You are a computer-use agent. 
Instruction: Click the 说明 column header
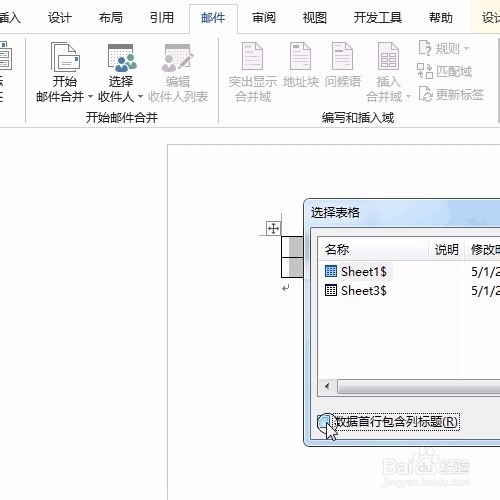point(446,249)
